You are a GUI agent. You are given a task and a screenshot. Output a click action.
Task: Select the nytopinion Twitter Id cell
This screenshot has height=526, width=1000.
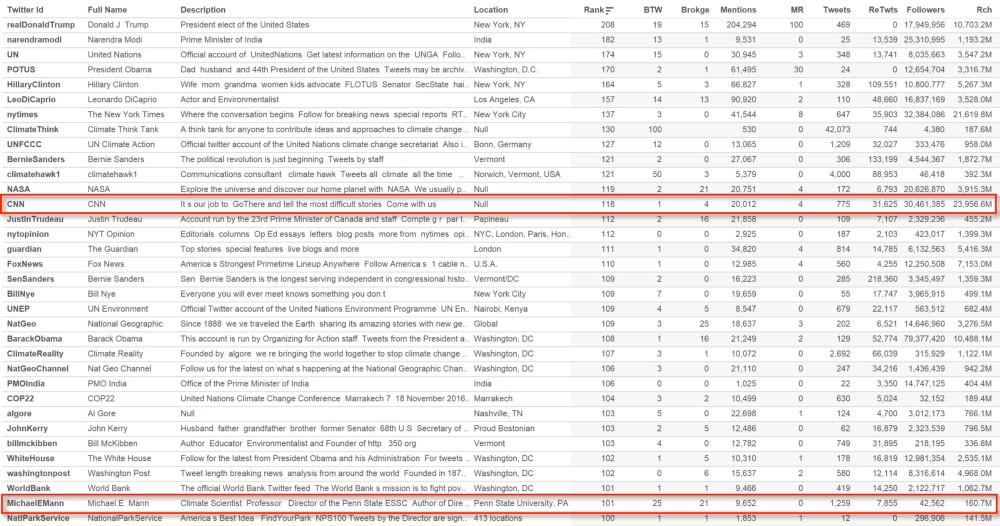click(27, 234)
